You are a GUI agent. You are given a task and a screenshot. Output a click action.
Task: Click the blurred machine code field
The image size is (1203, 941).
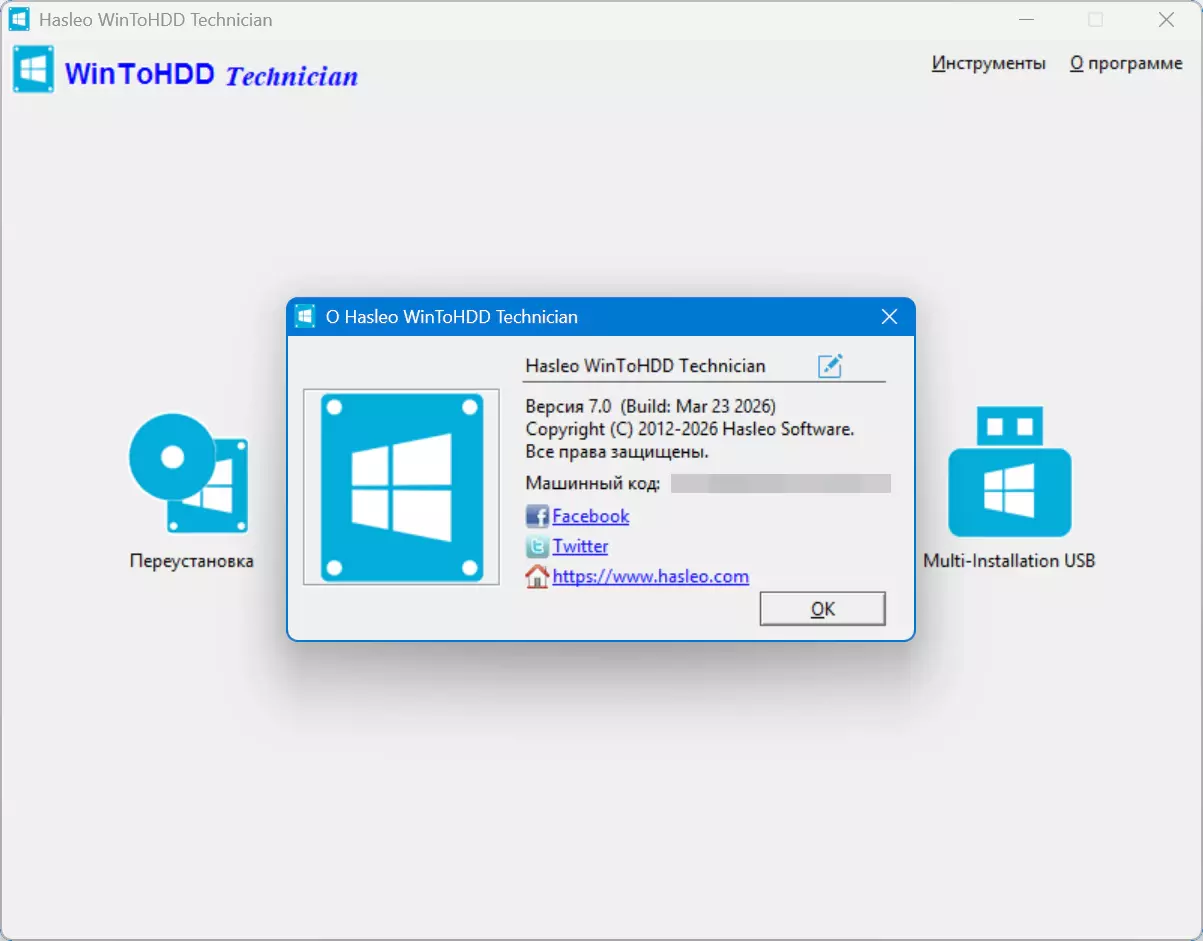(x=780, y=484)
